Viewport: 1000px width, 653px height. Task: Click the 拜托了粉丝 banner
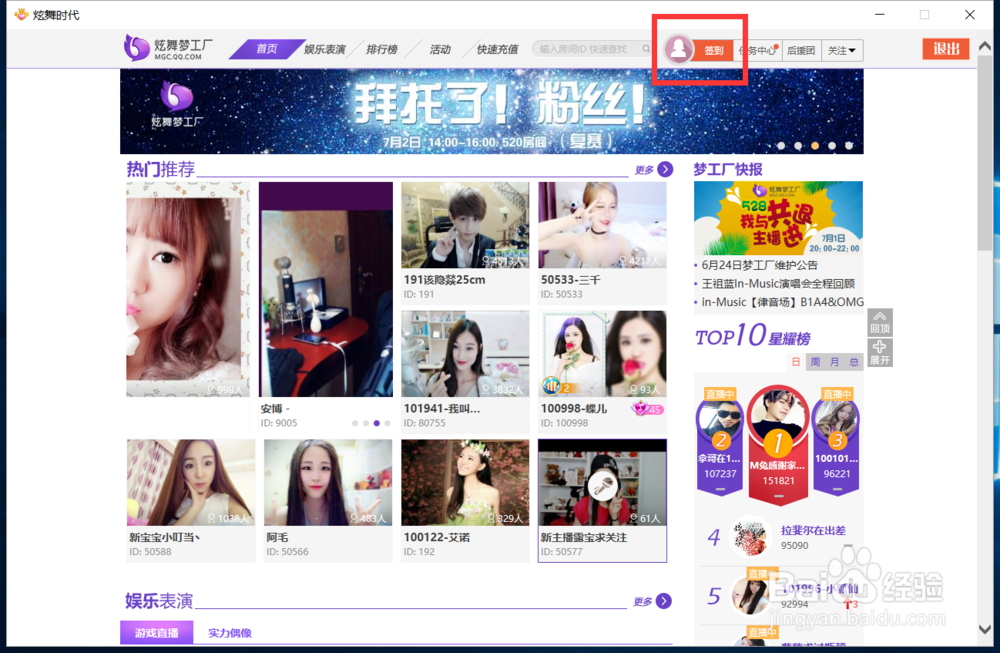(x=491, y=111)
